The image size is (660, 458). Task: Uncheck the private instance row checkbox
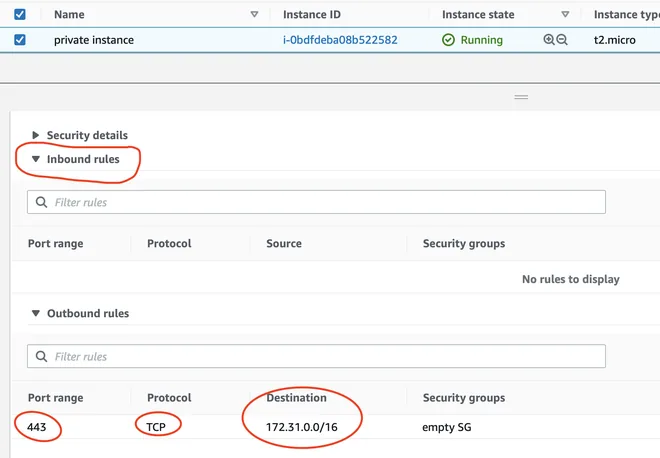20,40
